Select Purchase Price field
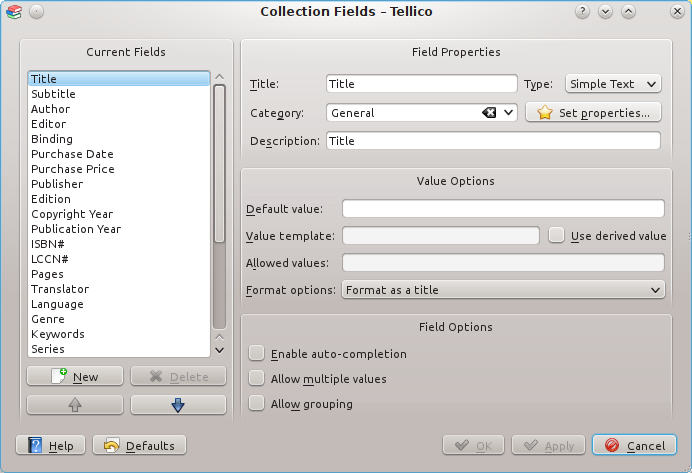Screen dimensions: 692x473 (119, 169)
